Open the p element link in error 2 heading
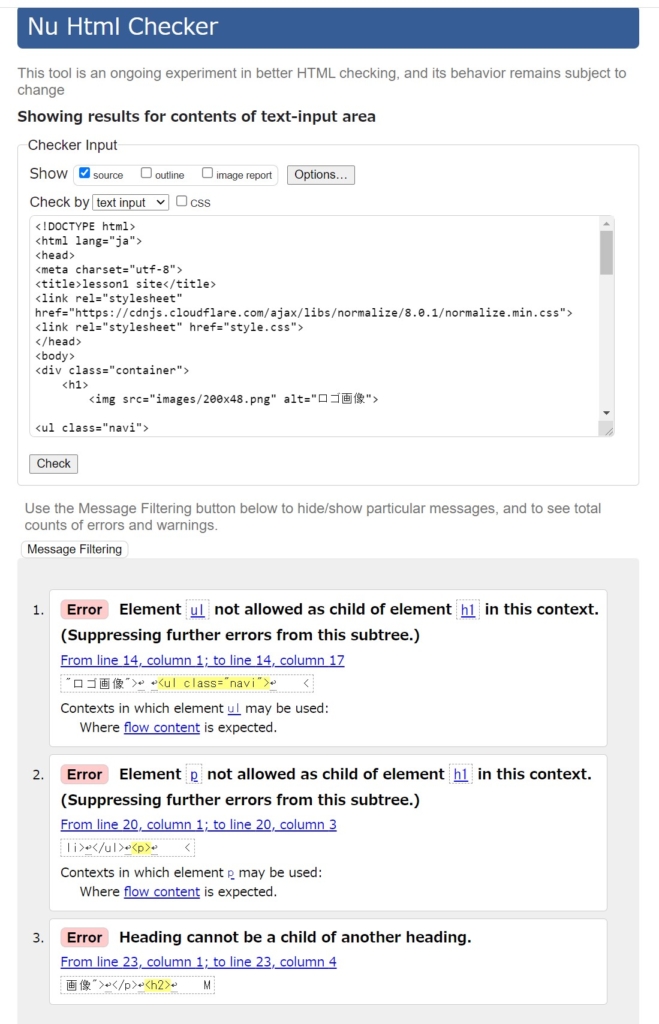The height and width of the screenshot is (1024, 659). 194,774
